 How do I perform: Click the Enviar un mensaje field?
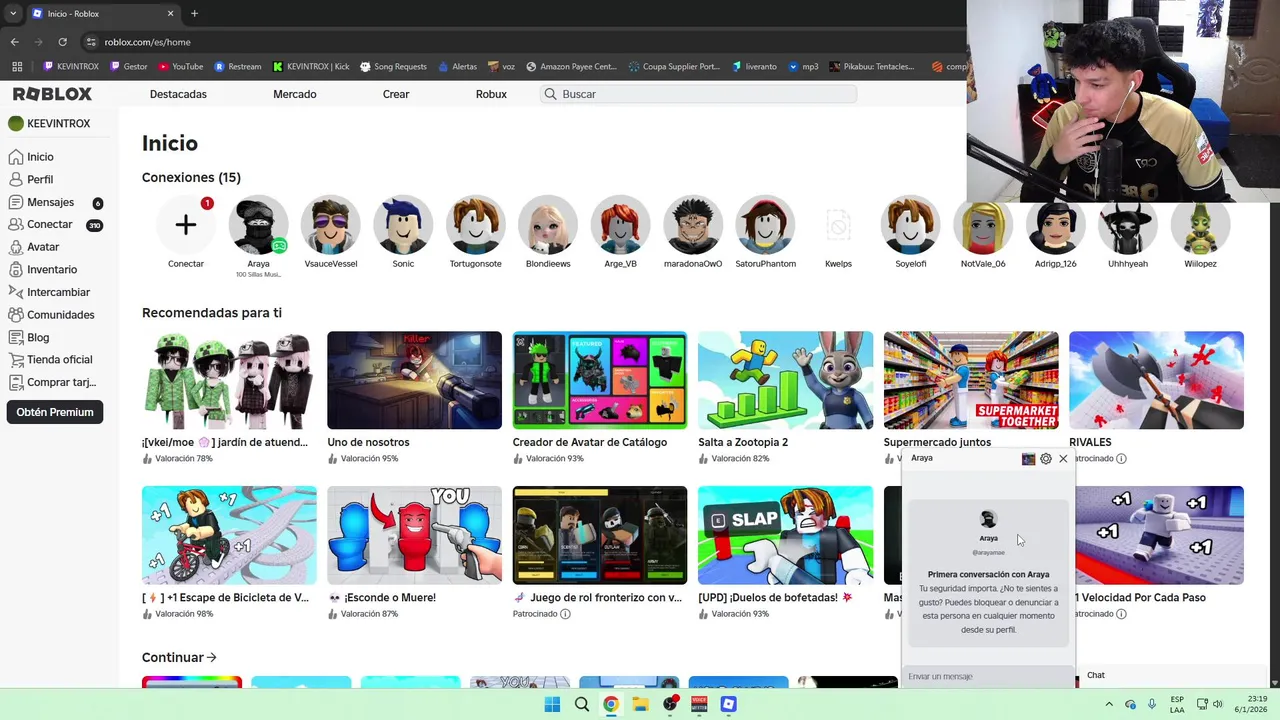click(988, 677)
